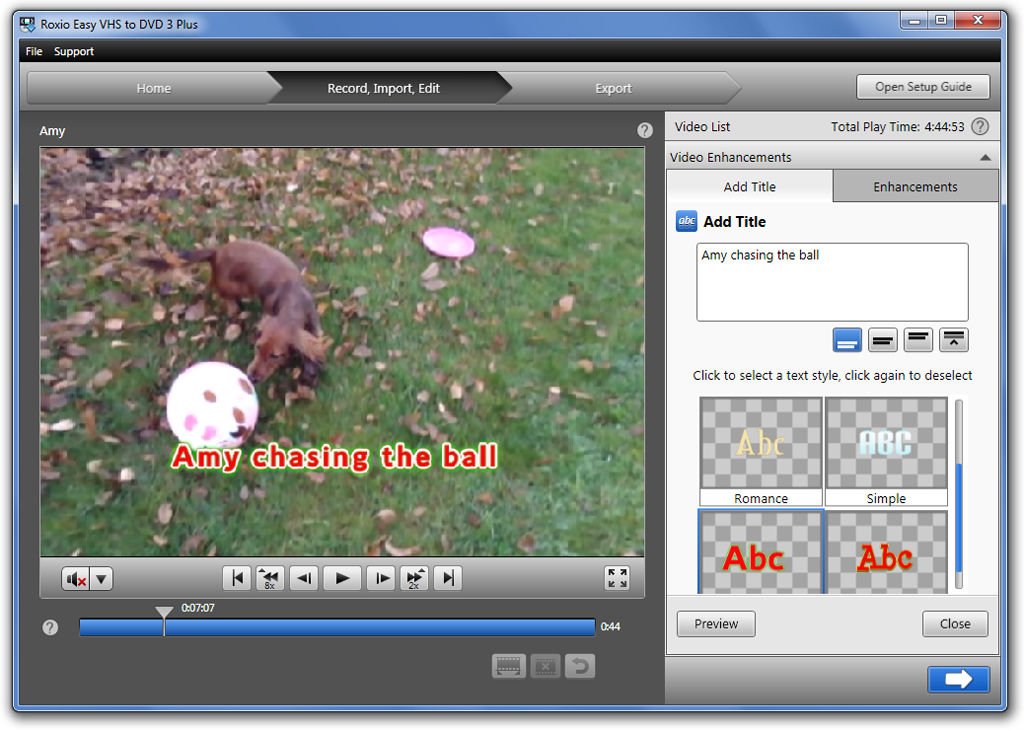Open help for the video preview
Image resolution: width=1024 pixels, height=730 pixels.
[645, 130]
